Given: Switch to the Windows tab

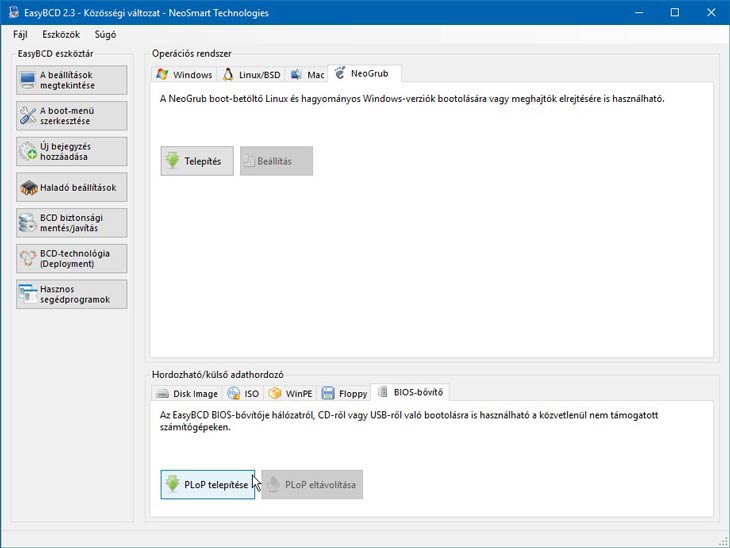Looking at the screenshot, I should point(184,75).
